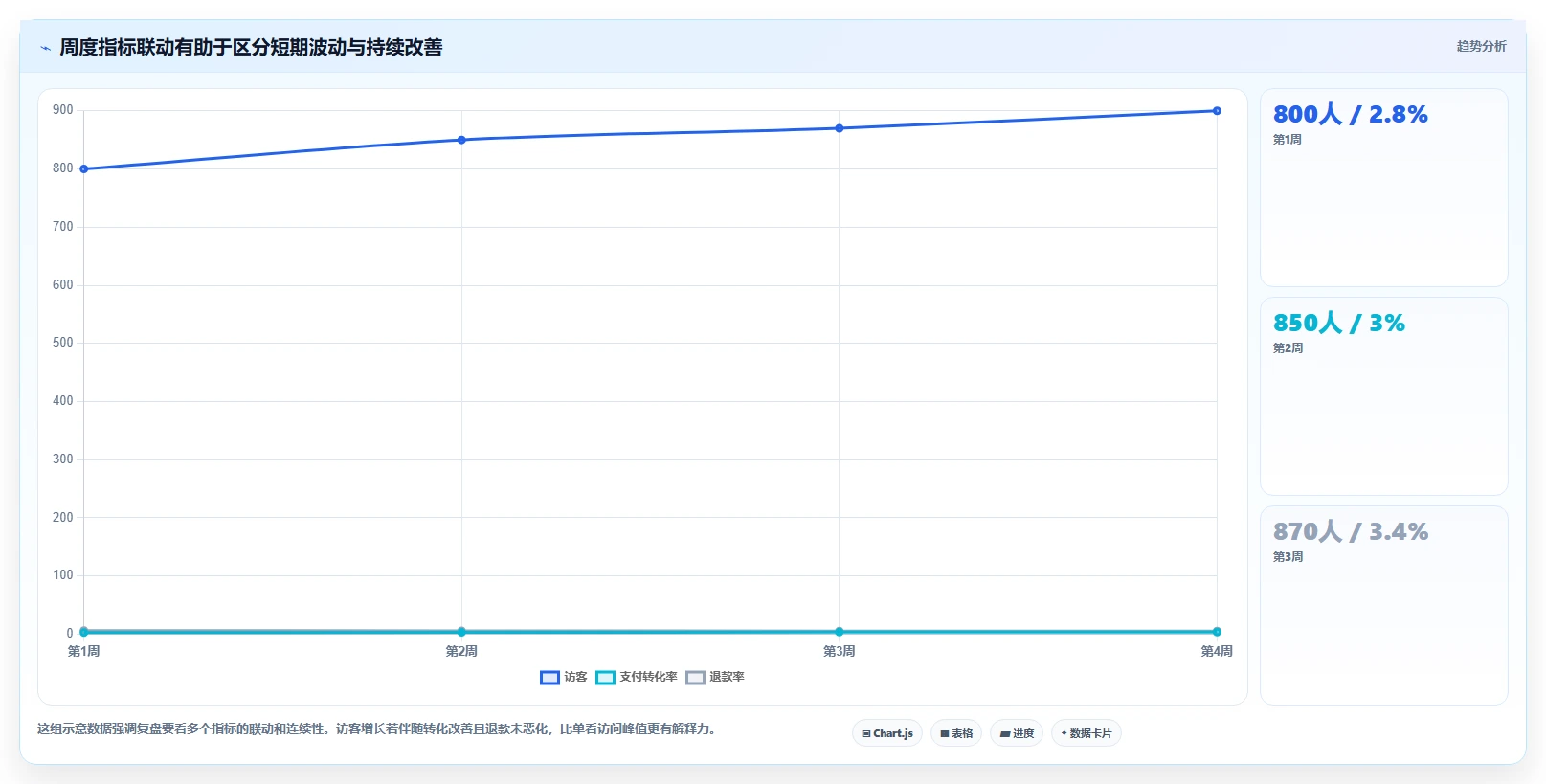Click the 趋势分析 label in the header
Viewport: 1546px width, 784px height.
coord(1481,46)
